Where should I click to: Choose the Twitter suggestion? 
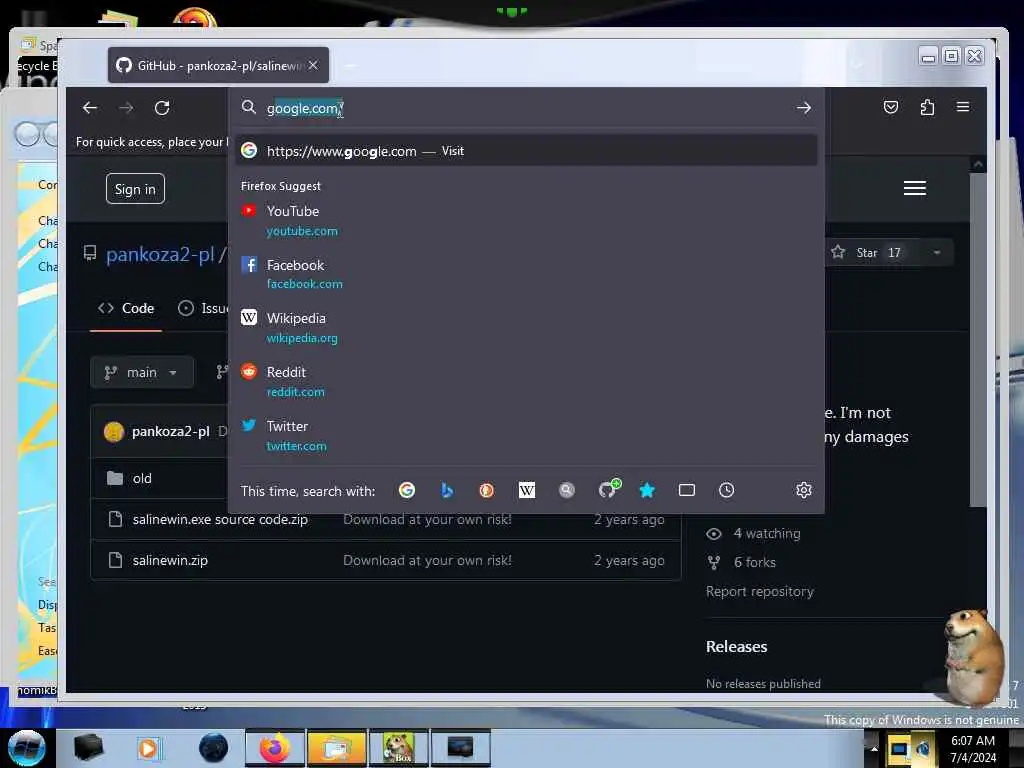point(526,435)
